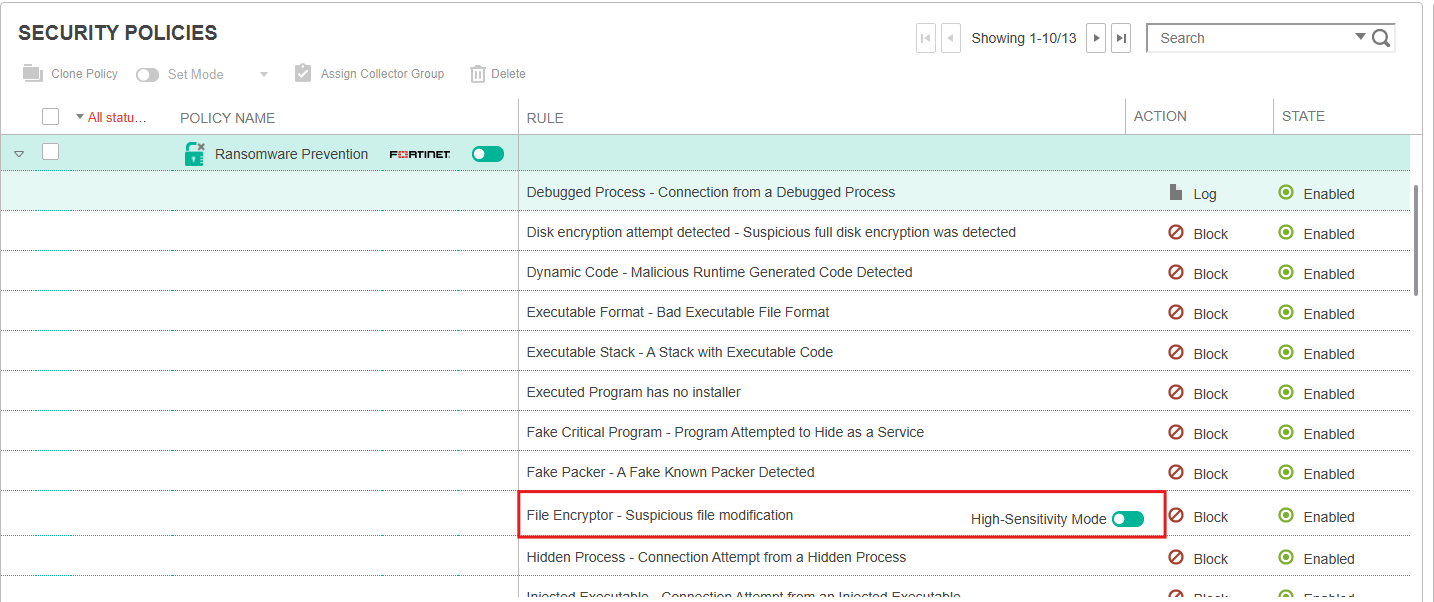Image resolution: width=1434 pixels, height=602 pixels.
Task: Toggle High-Sensitivity Mode for File Encryptor
Action: (1128, 519)
